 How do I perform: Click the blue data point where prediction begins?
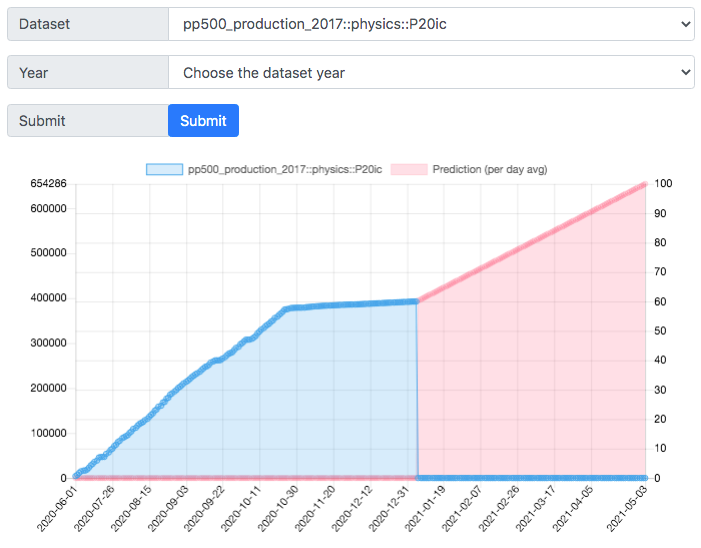(417, 301)
